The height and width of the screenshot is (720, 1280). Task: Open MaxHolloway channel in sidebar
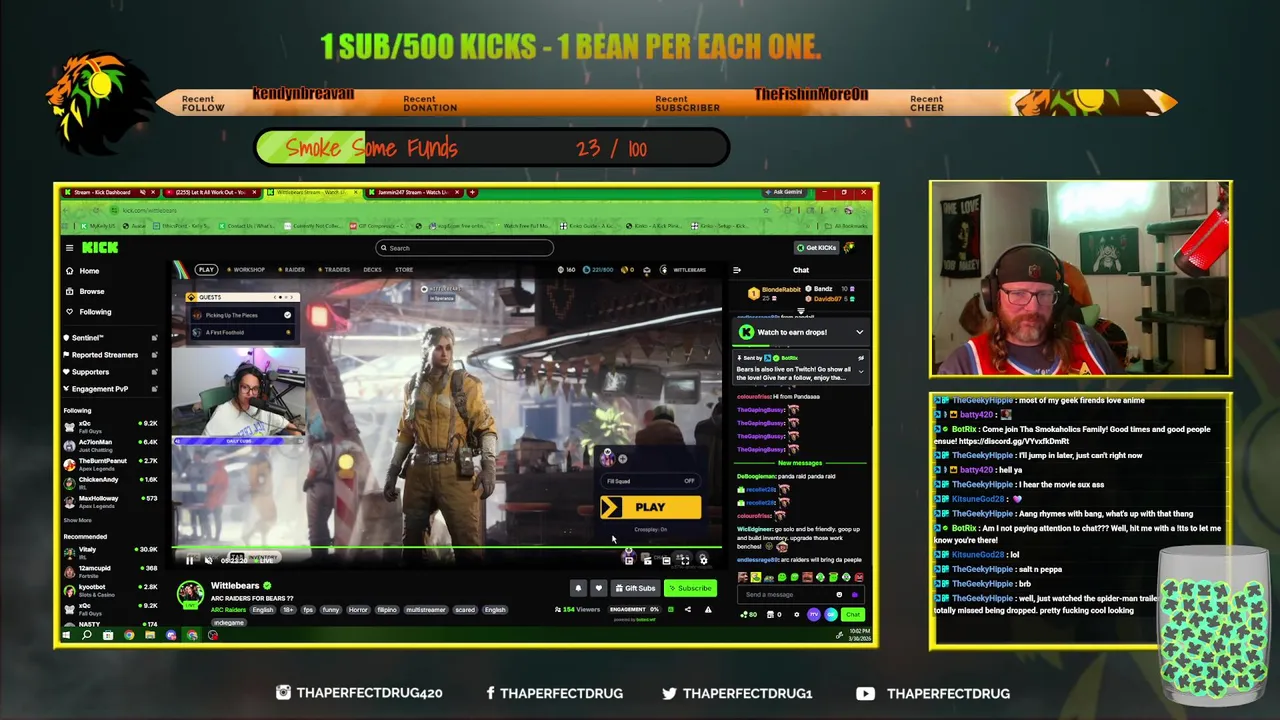coord(110,501)
